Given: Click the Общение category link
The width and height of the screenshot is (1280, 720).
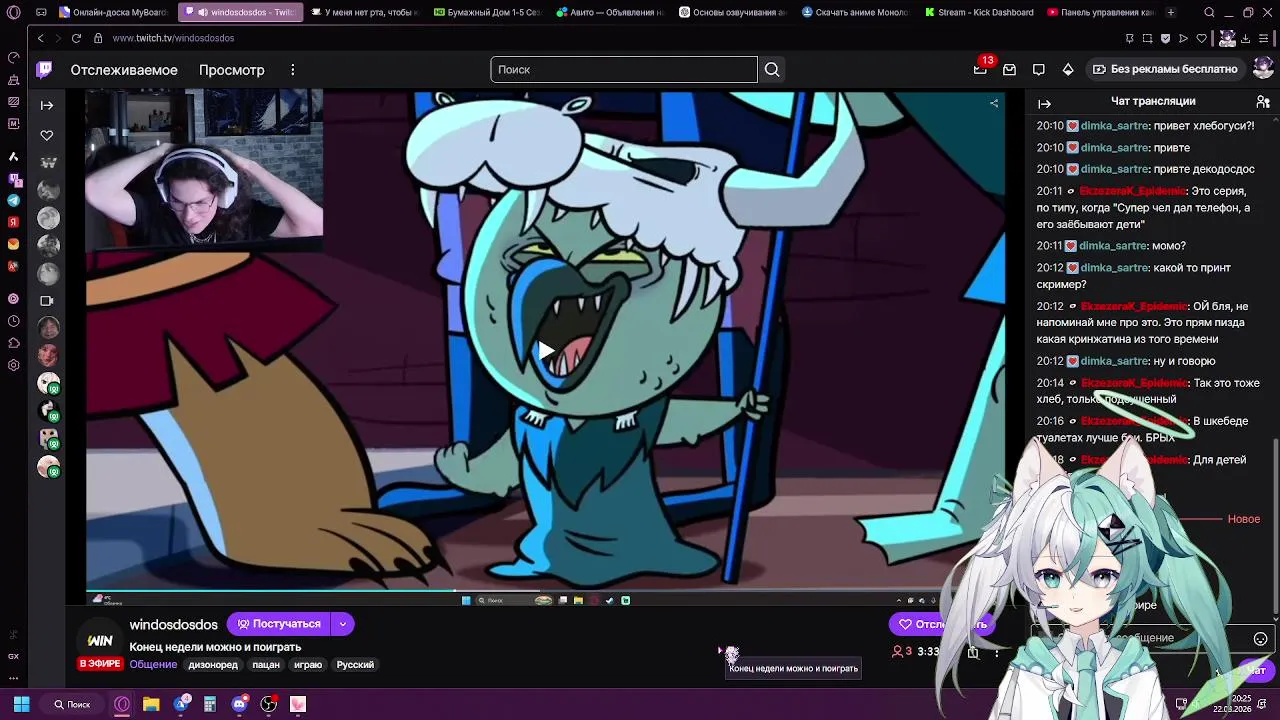Looking at the screenshot, I should 153,664.
